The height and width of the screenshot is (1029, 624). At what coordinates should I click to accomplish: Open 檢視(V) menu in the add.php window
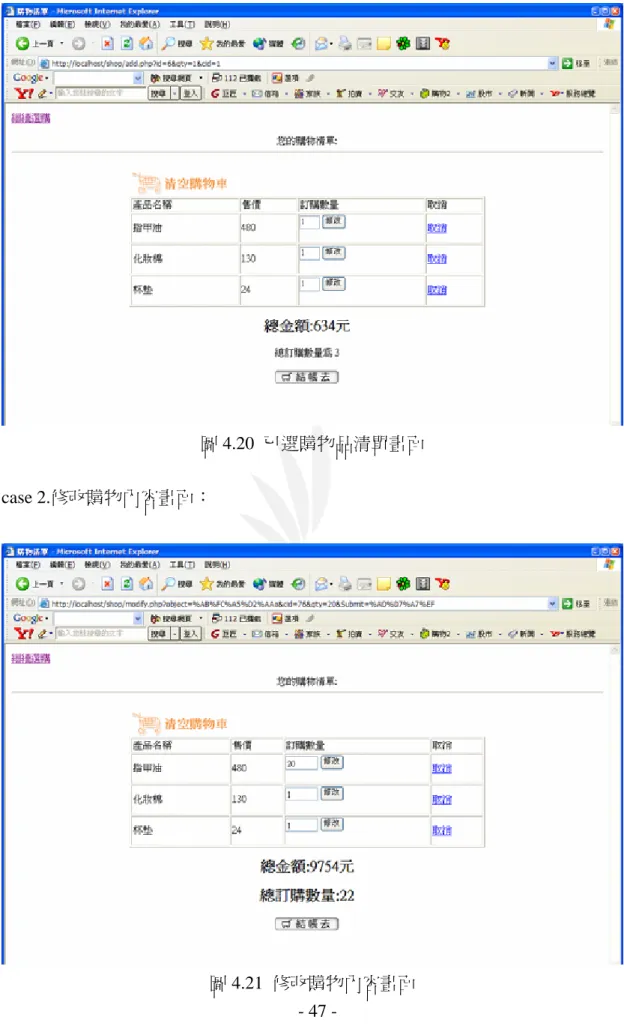tap(97, 24)
